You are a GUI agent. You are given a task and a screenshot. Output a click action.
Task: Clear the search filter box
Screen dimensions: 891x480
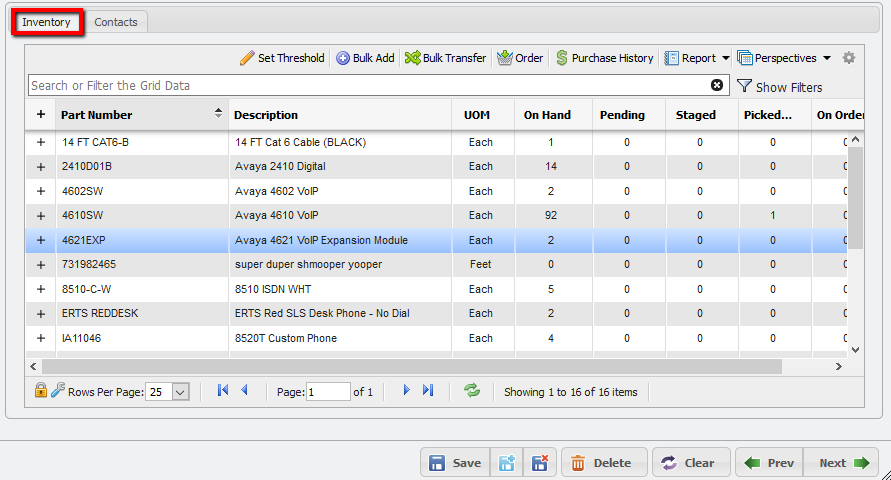click(x=717, y=85)
